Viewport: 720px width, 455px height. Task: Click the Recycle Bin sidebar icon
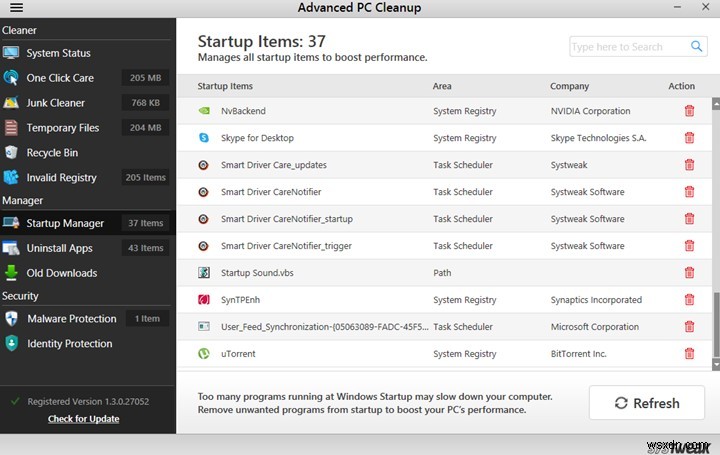(x=11, y=153)
